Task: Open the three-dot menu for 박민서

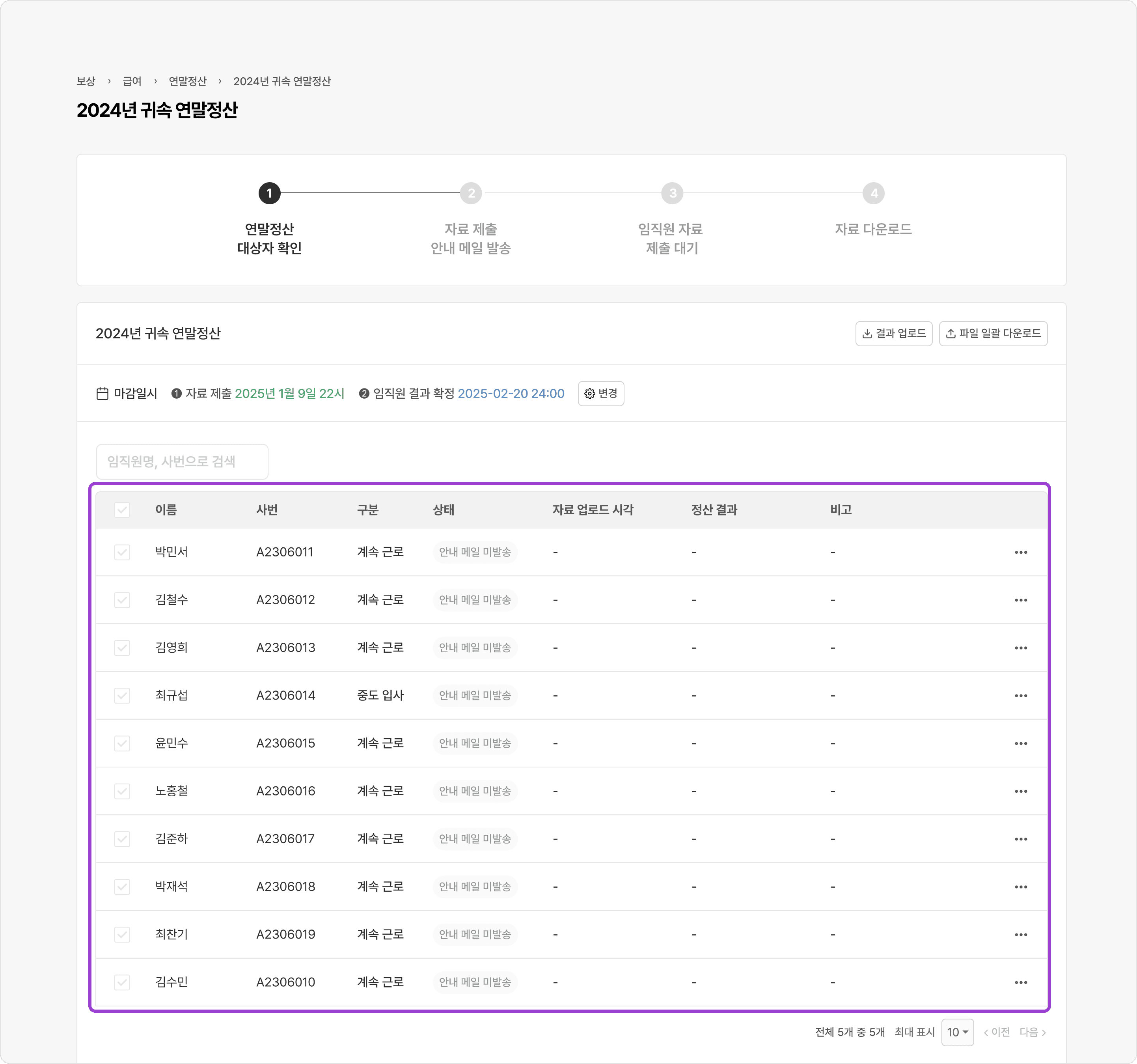Action: click(x=1020, y=552)
